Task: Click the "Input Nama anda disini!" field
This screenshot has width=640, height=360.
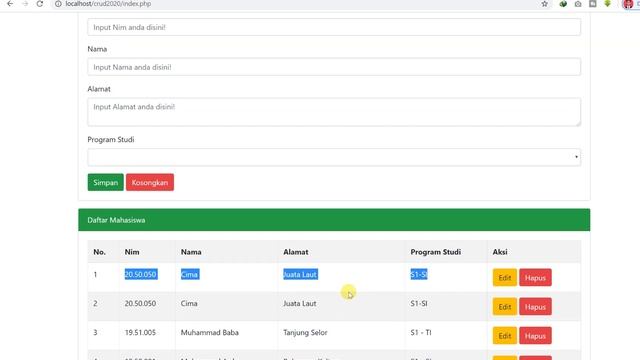Action: [334, 67]
